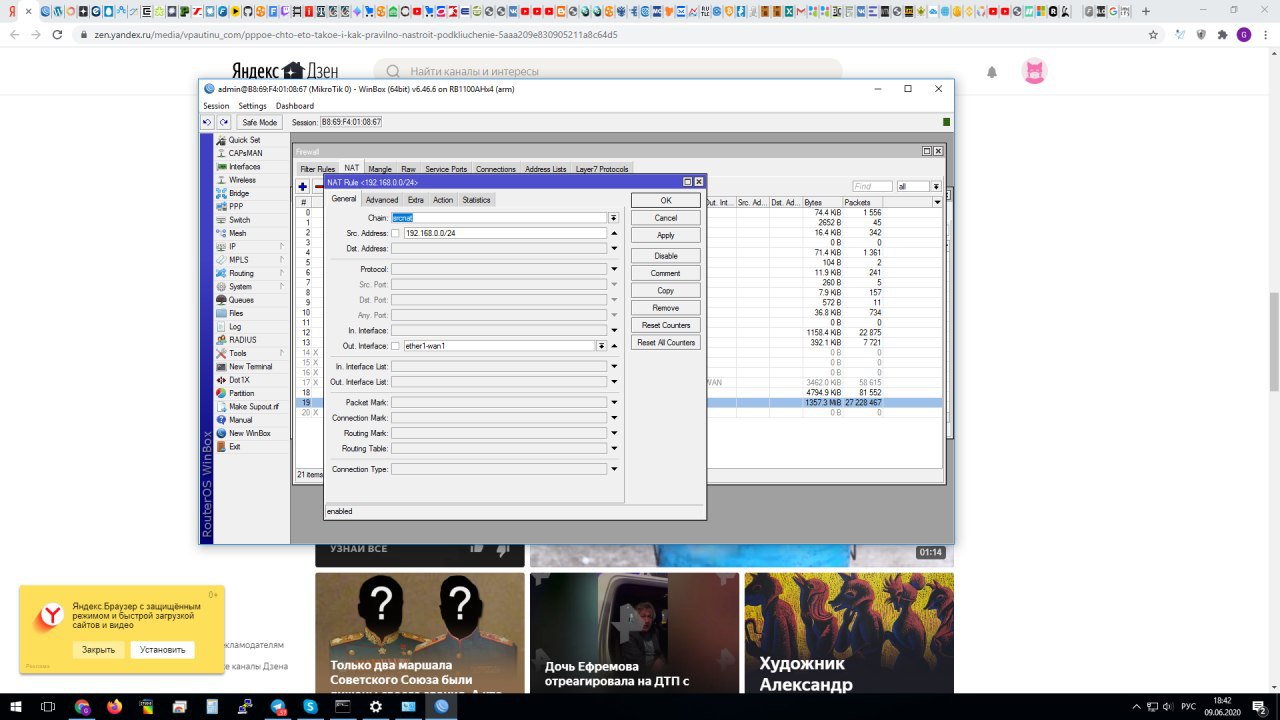This screenshot has width=1280, height=720.
Task: Toggle Out. Interface negate checkbox
Action: coord(395,346)
